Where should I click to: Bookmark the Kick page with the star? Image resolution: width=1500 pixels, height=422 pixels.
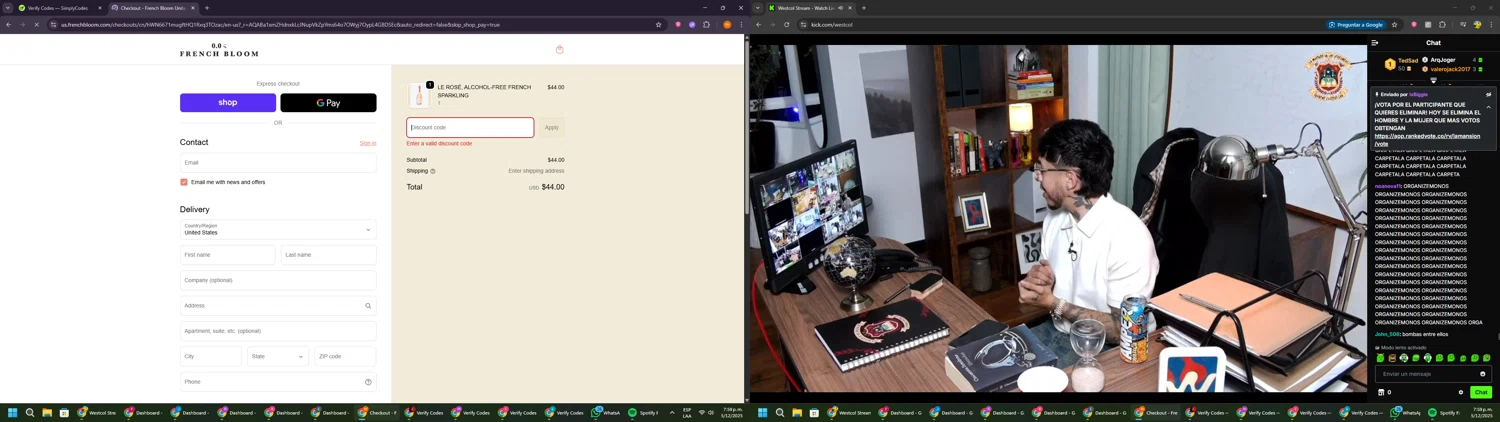click(x=1394, y=25)
